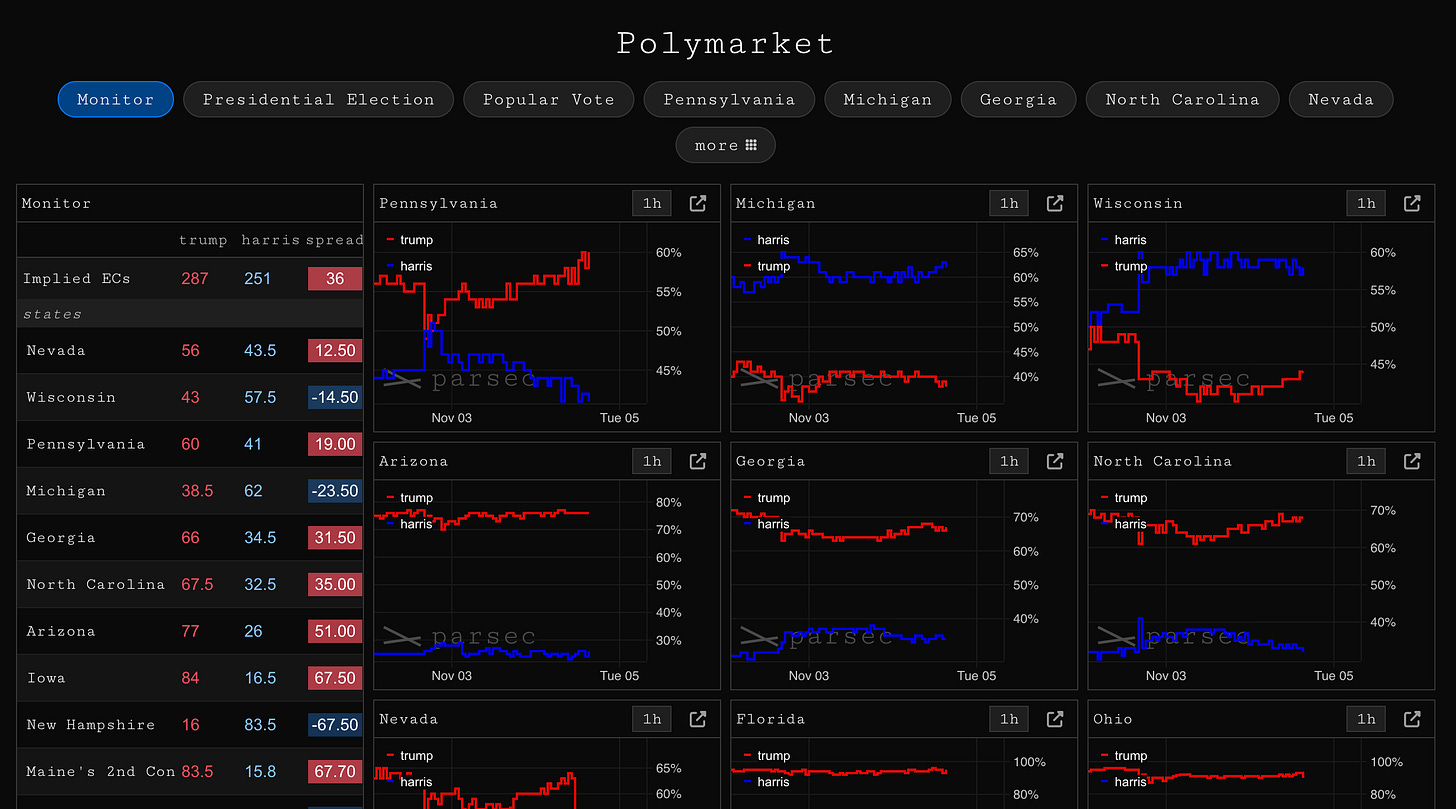The width and height of the screenshot is (1456, 809).
Task: Change Georgia chart 1h interval
Action: click(x=1009, y=461)
